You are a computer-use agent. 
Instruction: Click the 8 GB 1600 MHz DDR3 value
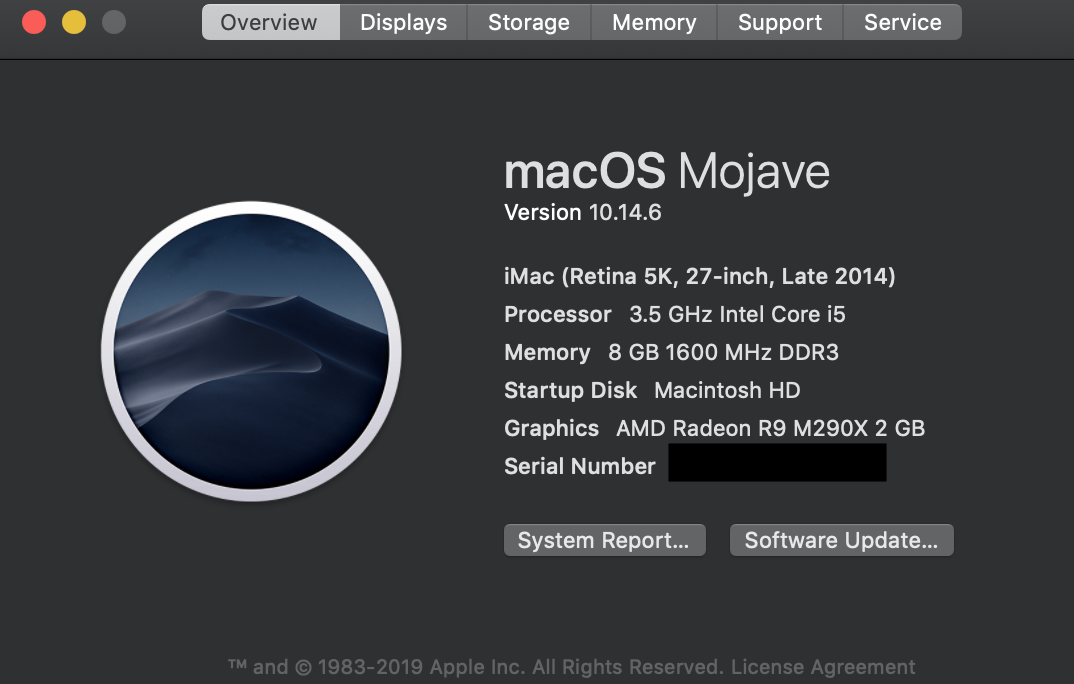[x=723, y=352]
